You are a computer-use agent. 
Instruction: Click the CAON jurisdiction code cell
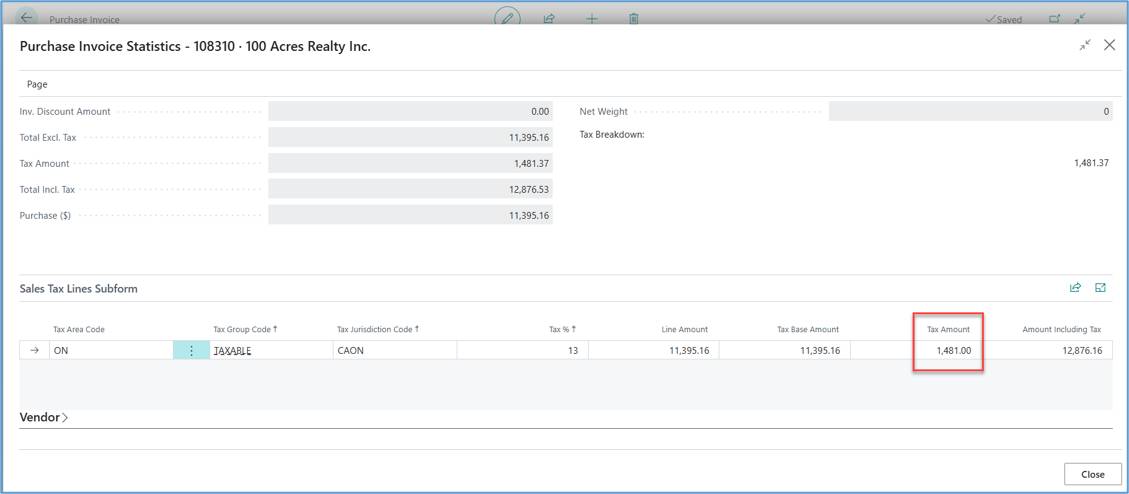[x=394, y=350]
